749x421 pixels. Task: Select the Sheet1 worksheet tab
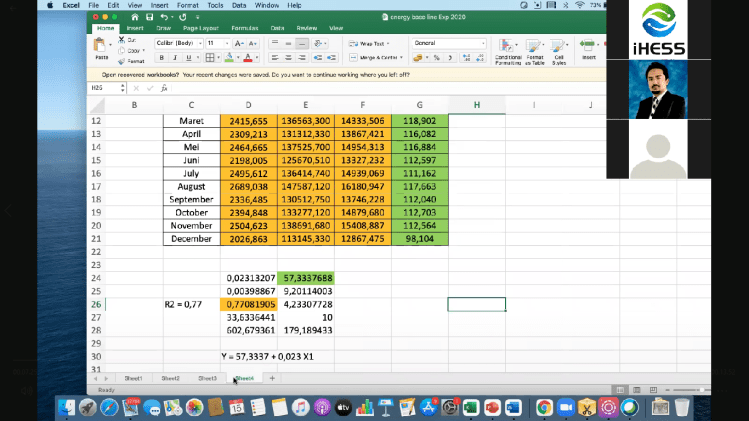click(133, 379)
